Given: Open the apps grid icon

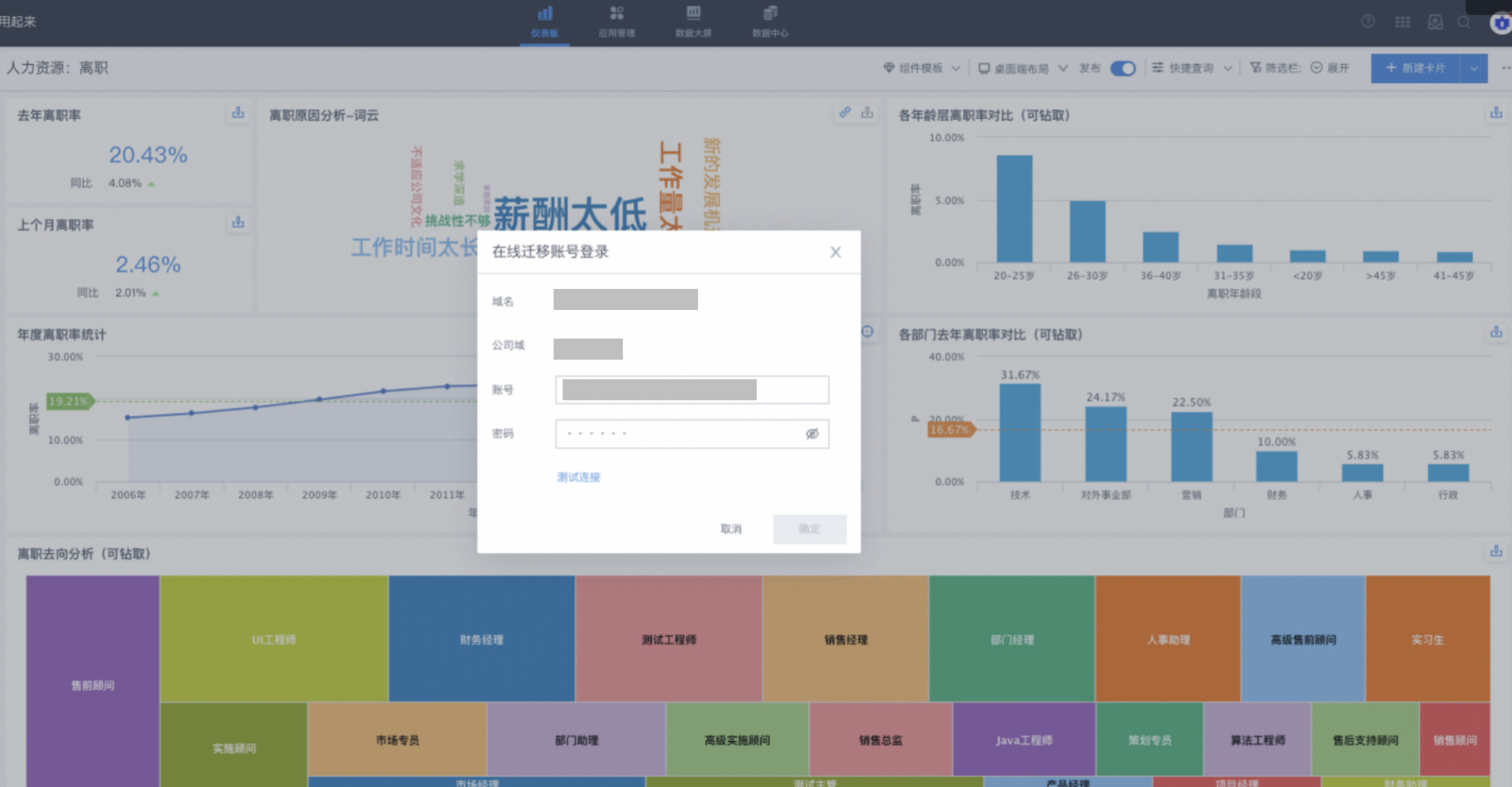Looking at the screenshot, I should (1402, 22).
